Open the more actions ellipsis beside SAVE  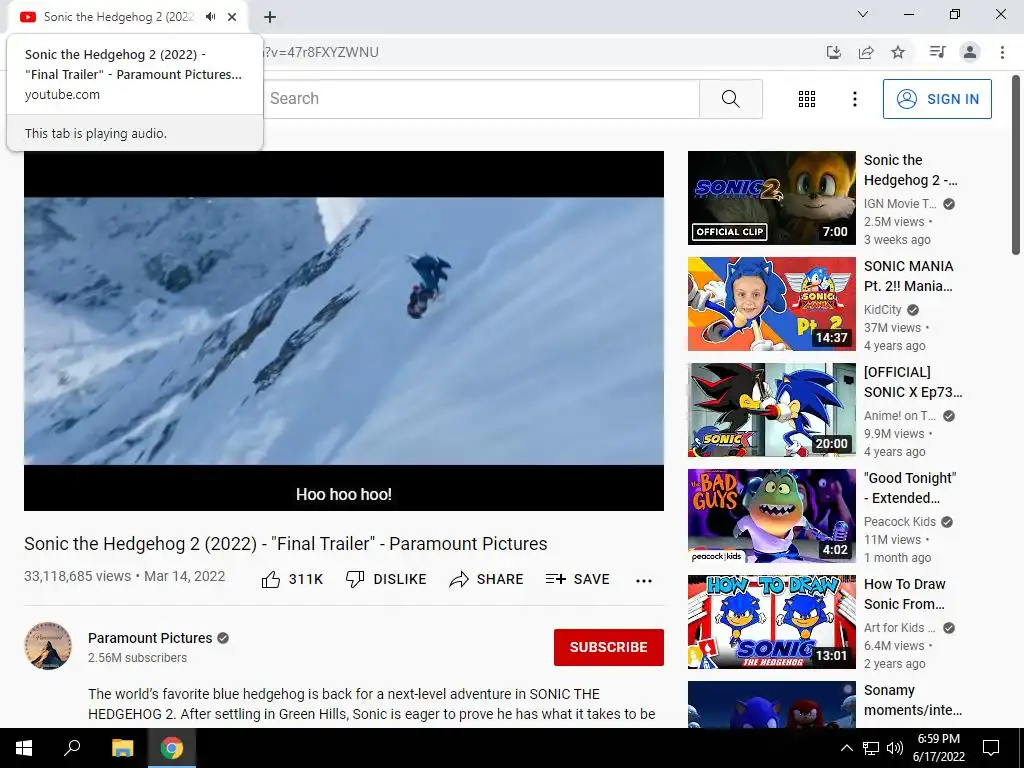pos(644,580)
